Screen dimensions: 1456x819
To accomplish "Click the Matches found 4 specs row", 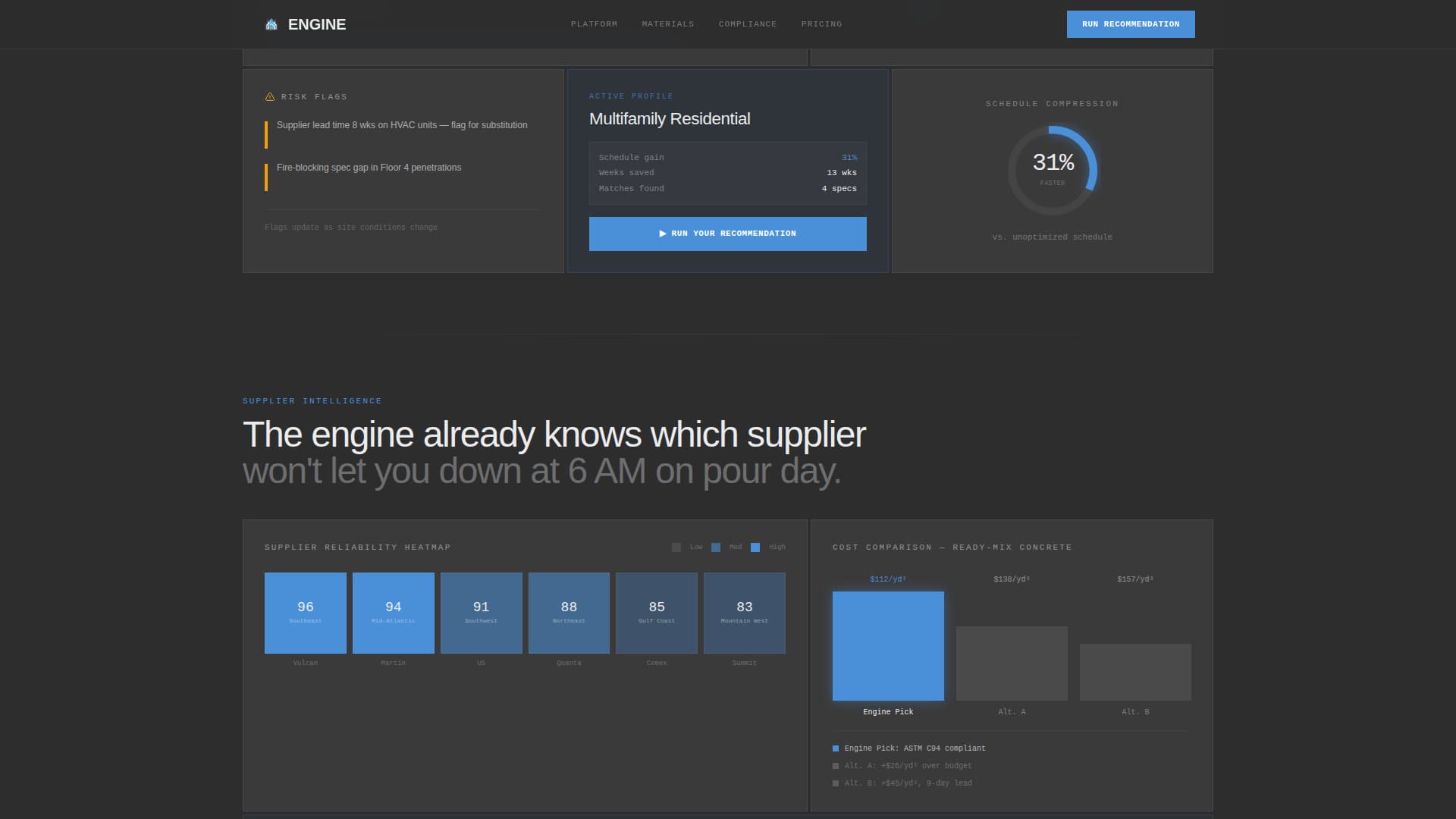I will click(x=728, y=189).
